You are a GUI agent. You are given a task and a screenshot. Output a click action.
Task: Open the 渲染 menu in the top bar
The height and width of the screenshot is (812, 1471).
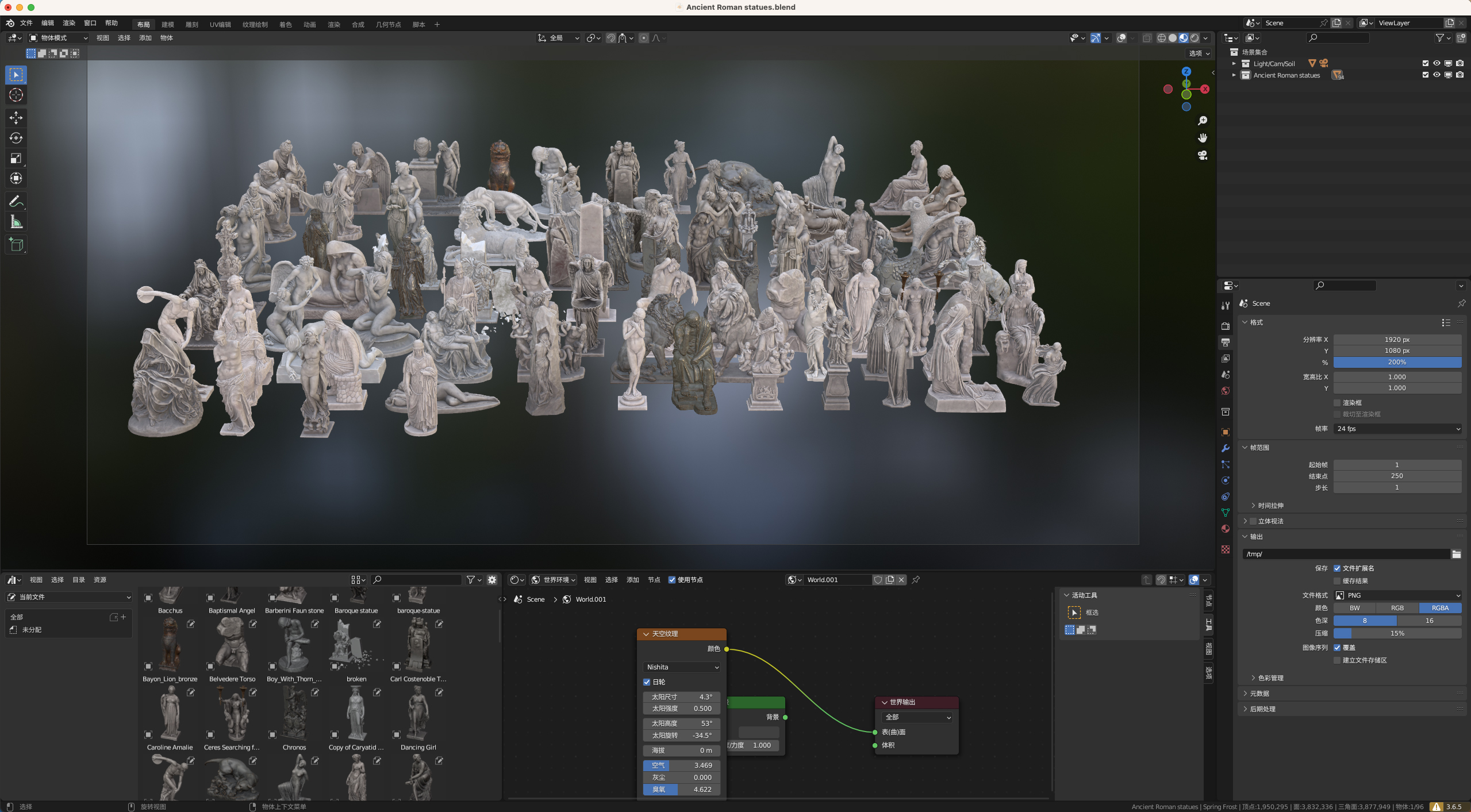[x=68, y=24]
